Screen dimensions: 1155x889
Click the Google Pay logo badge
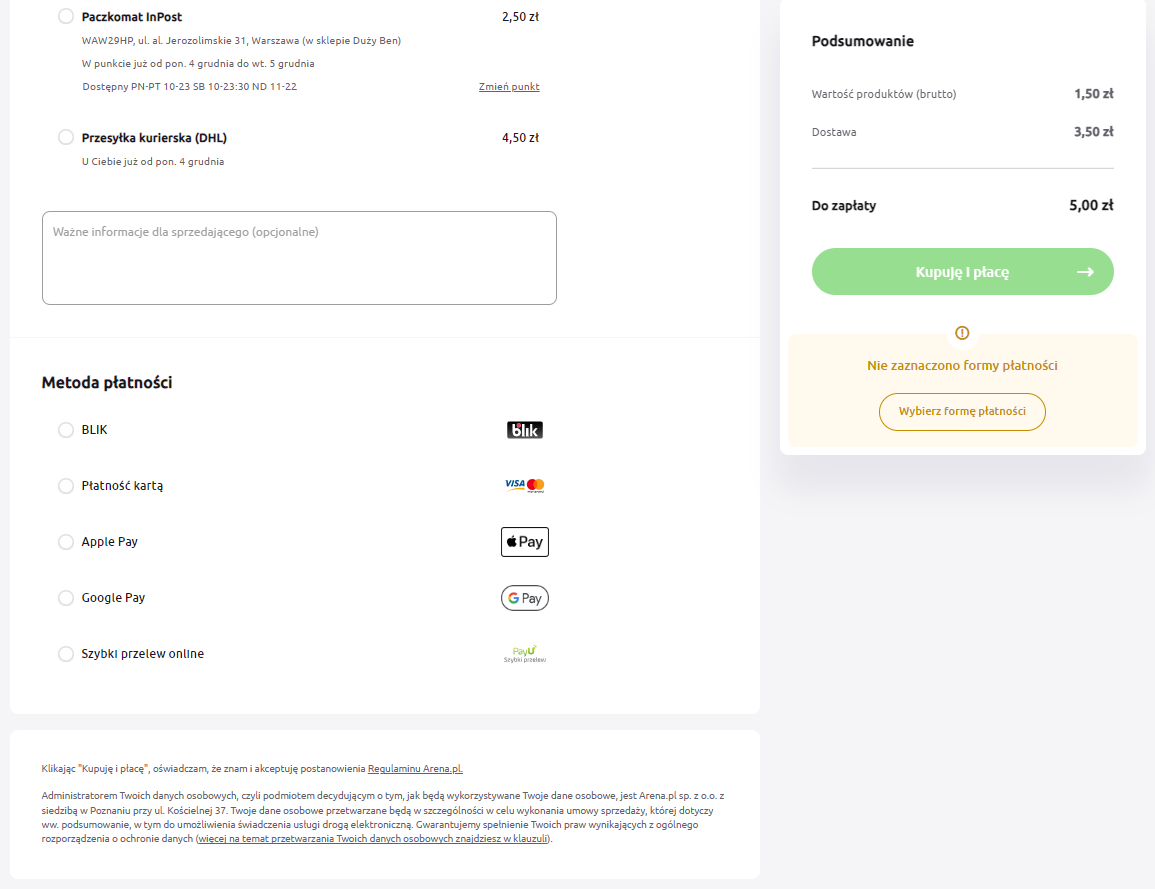524,598
